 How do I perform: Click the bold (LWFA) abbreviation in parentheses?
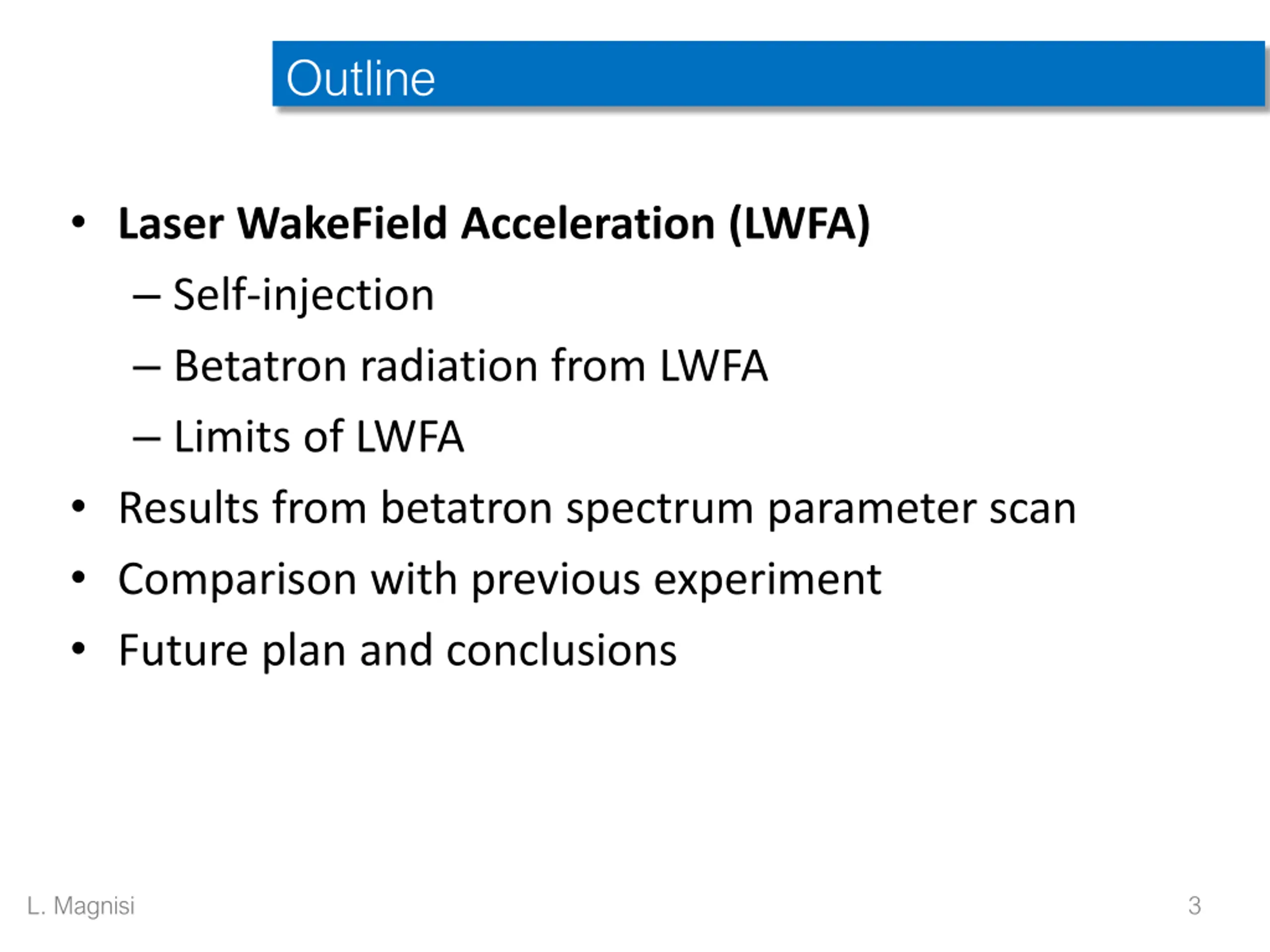tap(799, 224)
